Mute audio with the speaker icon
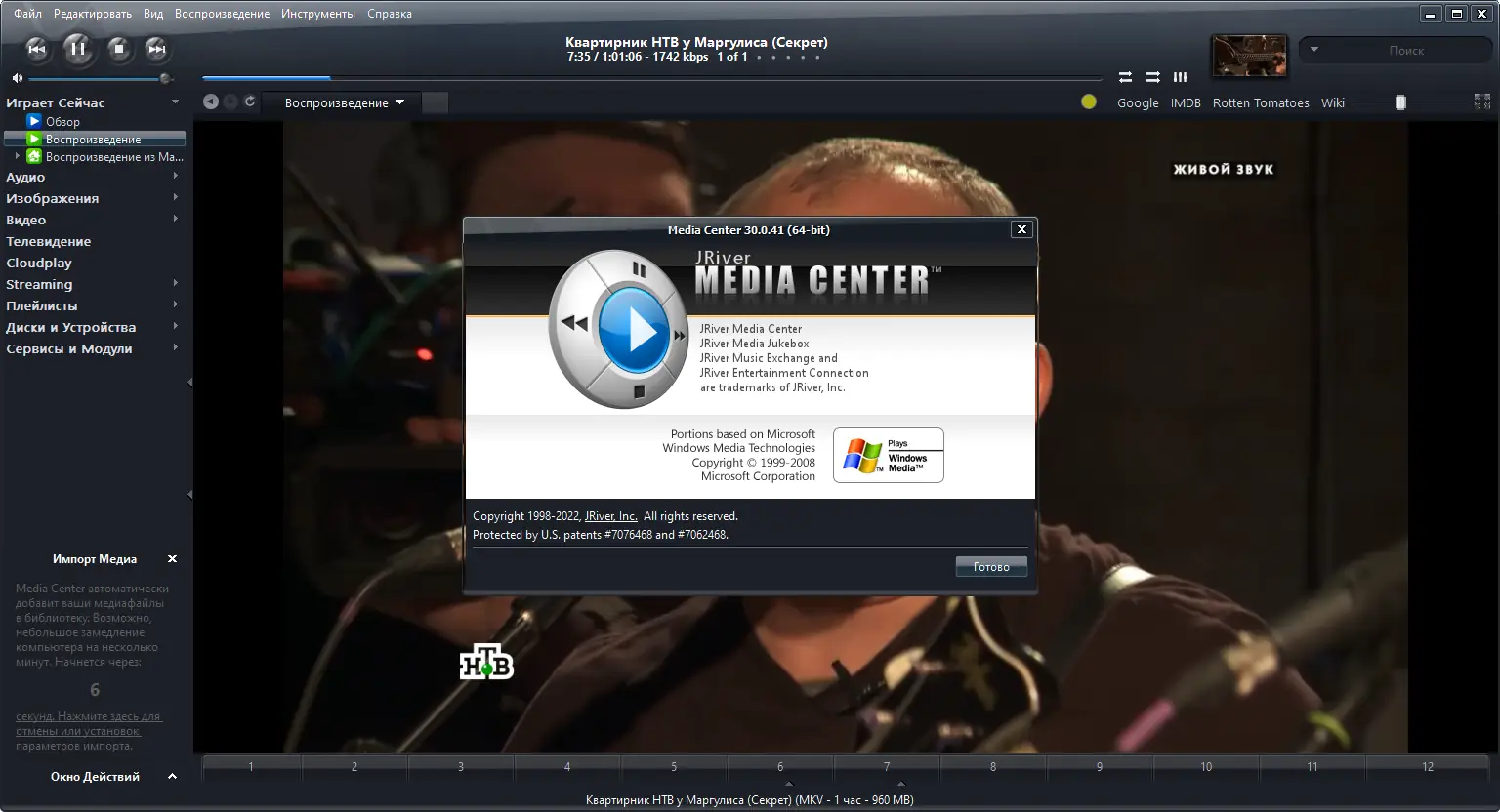 coord(18,78)
